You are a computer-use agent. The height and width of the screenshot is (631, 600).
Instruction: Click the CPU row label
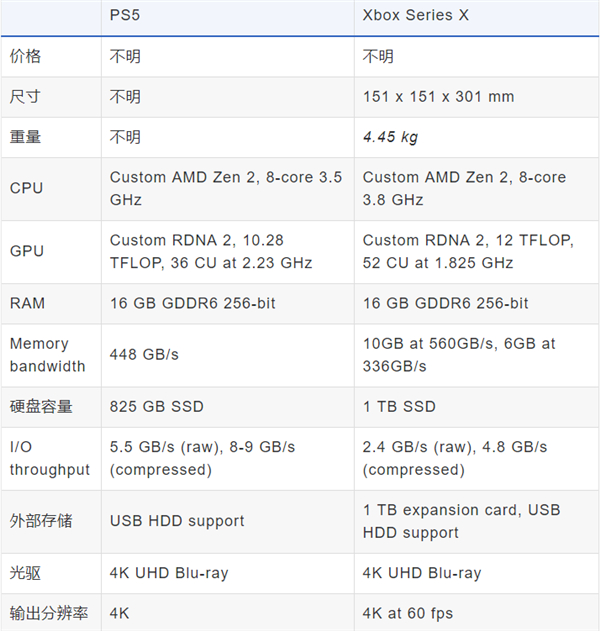[26, 188]
